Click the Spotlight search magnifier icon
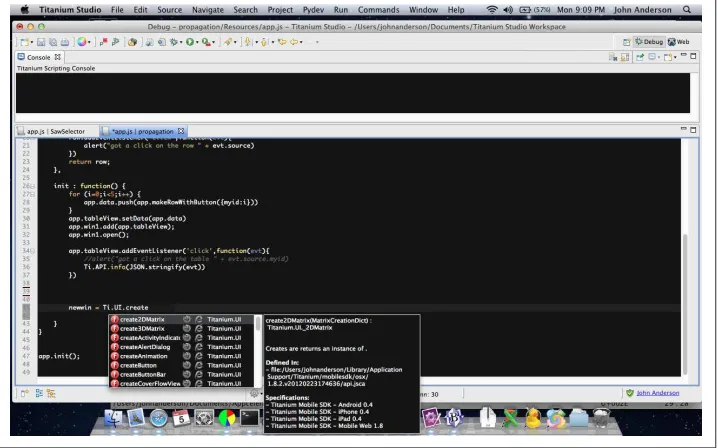Viewport: 718px width, 448px height. coord(687,10)
